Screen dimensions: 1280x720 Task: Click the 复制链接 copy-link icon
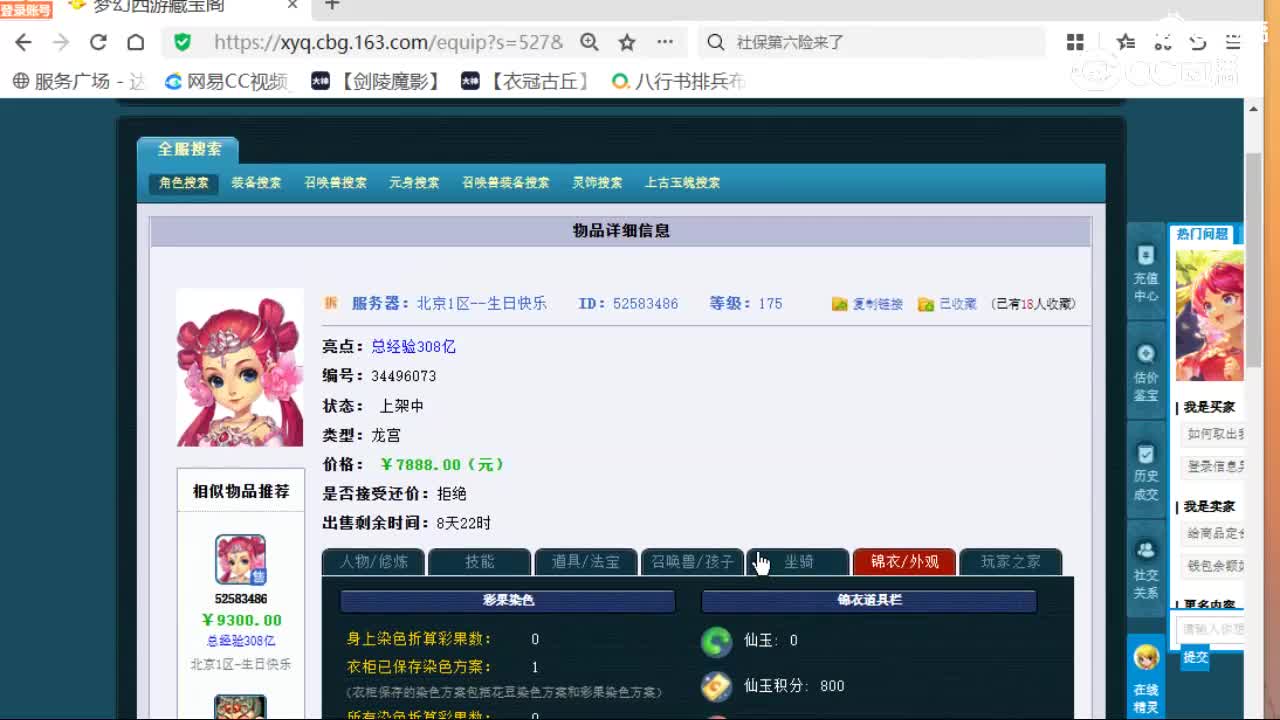point(840,303)
